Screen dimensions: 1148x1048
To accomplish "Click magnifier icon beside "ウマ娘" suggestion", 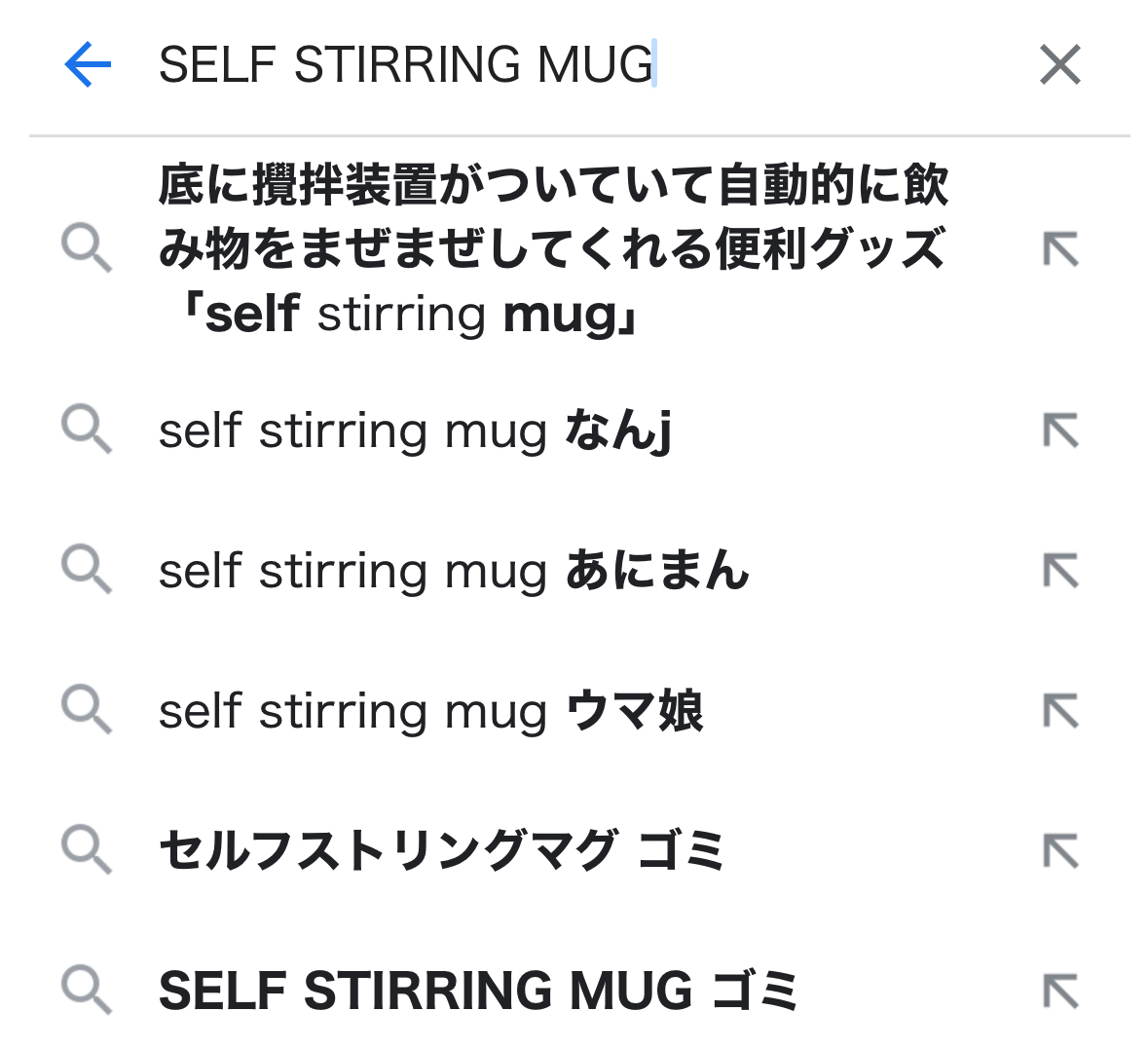I will 87,711.
